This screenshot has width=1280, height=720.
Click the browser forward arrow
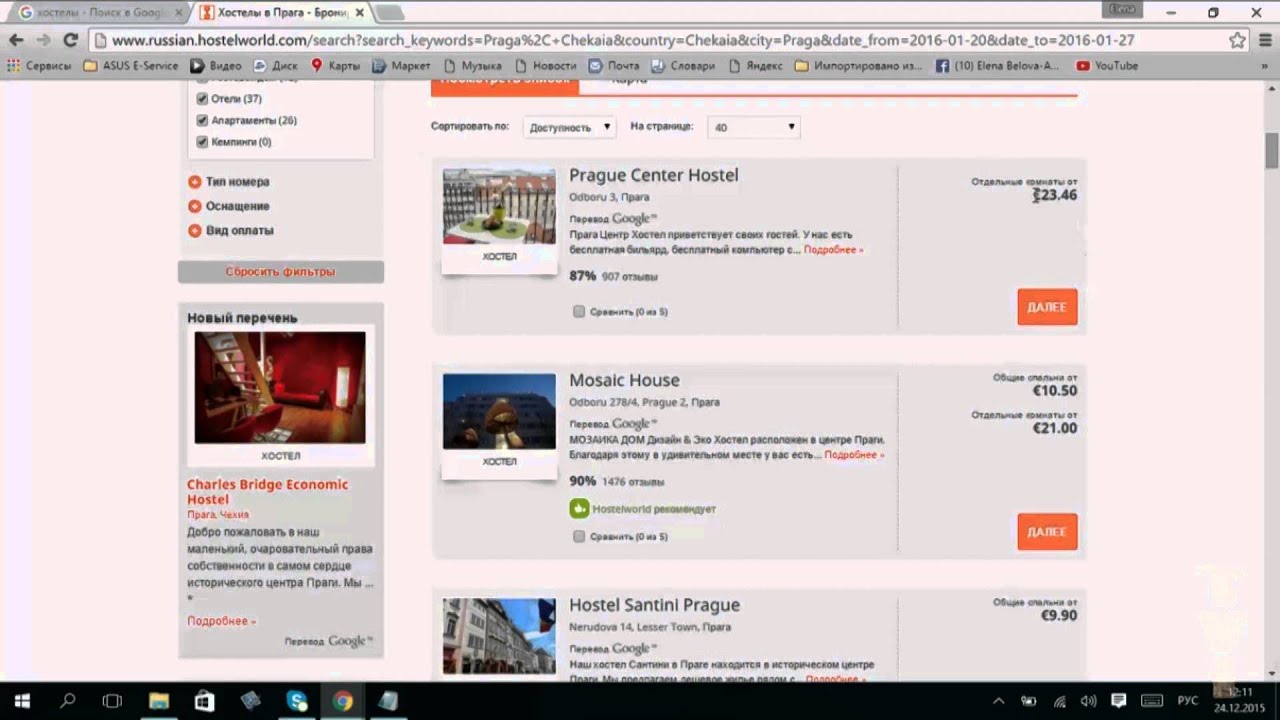click(43, 40)
